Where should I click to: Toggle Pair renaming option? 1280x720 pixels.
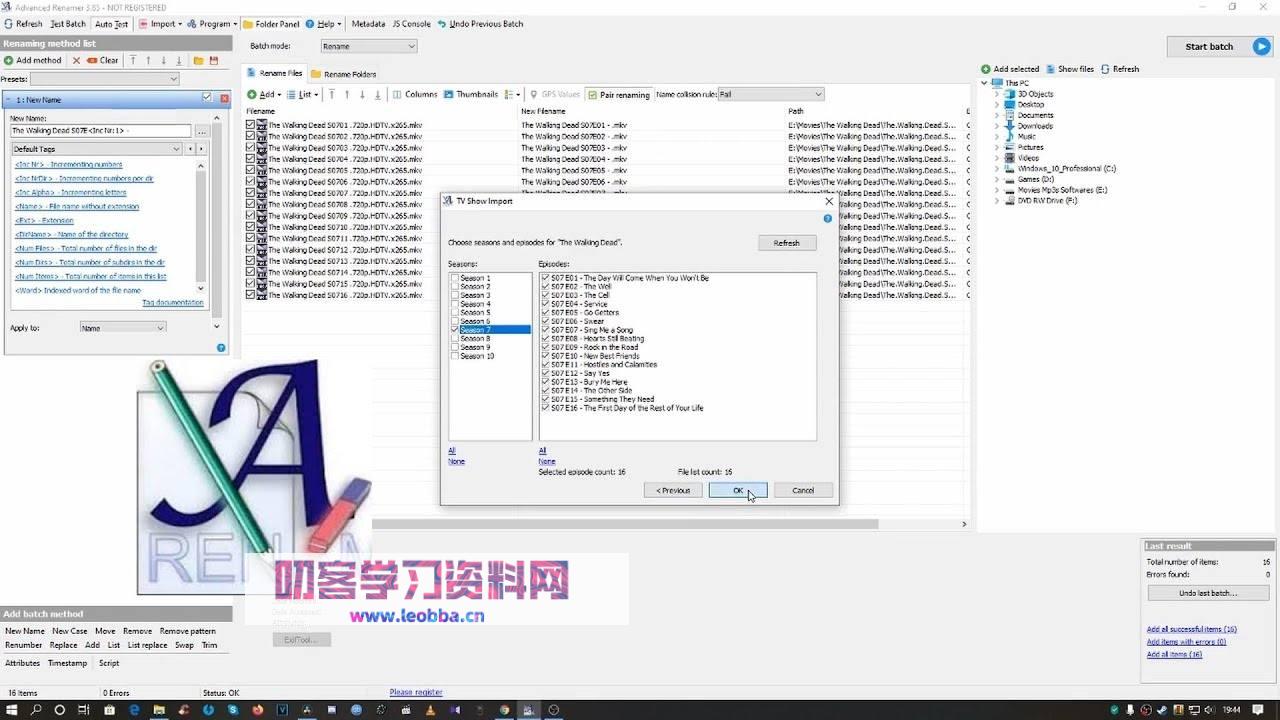click(618, 94)
